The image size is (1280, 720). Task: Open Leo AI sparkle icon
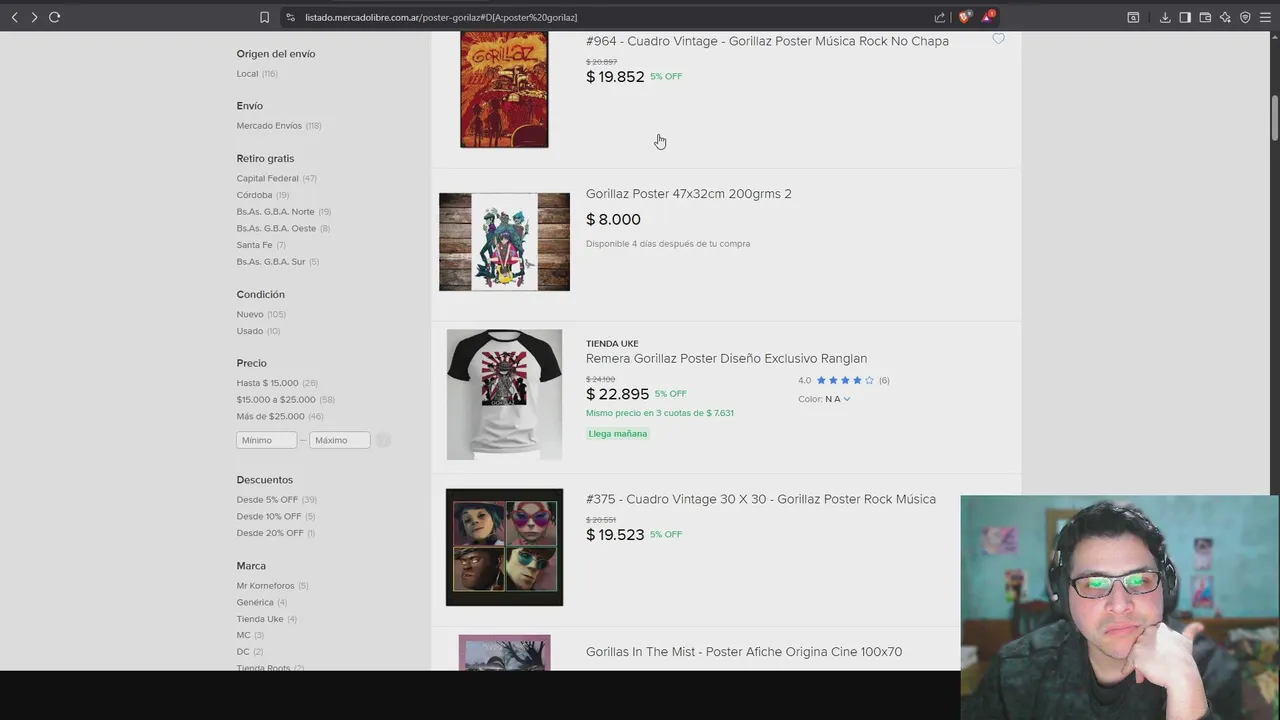pyautogui.click(x=1225, y=17)
